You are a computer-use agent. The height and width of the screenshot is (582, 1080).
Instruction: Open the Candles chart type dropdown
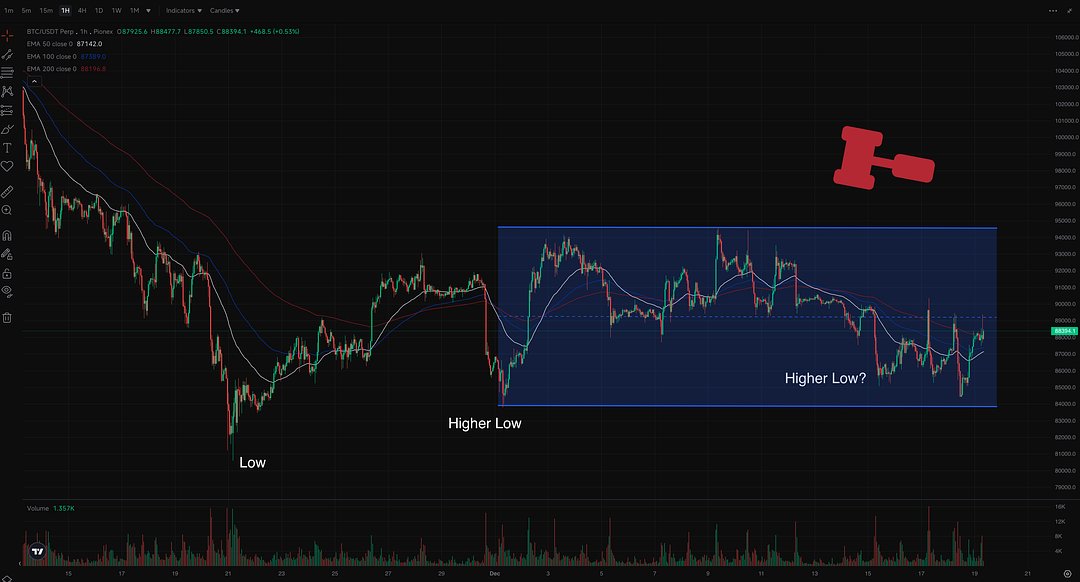(225, 10)
